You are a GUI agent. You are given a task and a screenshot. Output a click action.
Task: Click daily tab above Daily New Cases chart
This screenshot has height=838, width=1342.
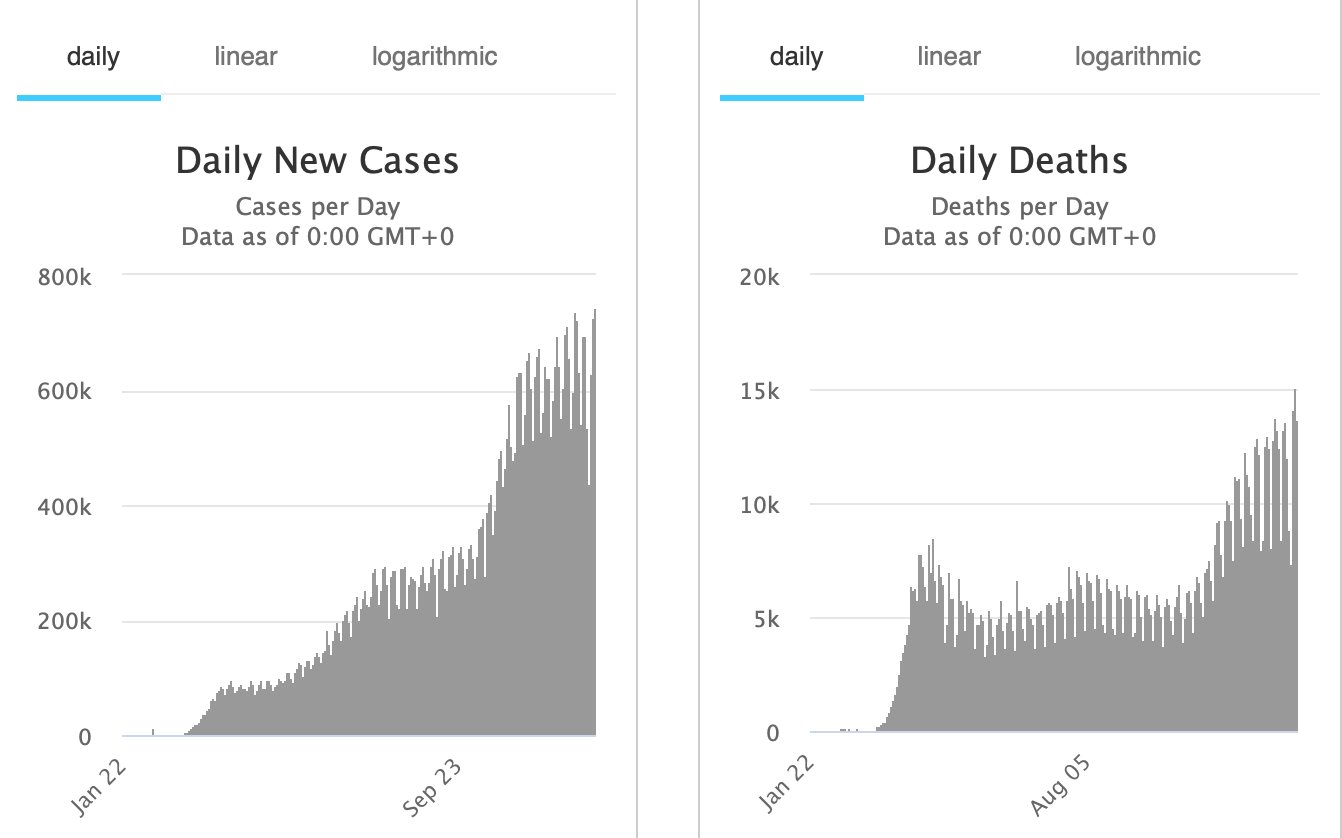[x=93, y=57]
